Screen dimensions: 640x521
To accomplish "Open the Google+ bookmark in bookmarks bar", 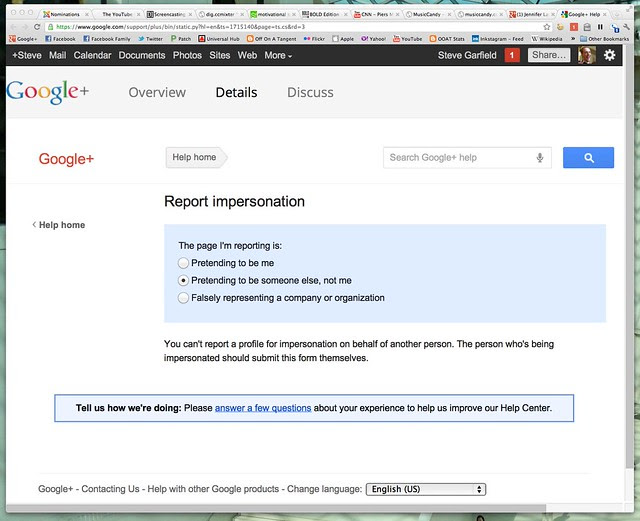I will 23,39.
